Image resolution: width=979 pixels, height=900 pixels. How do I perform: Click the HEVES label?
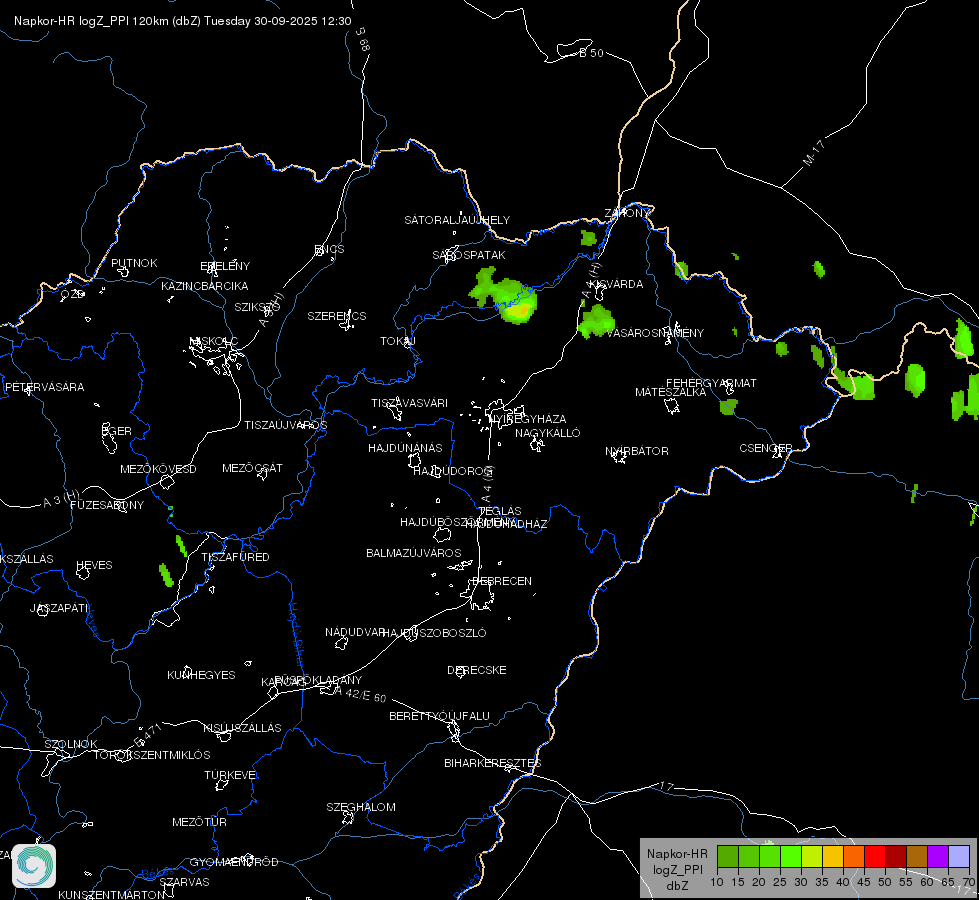pyautogui.click(x=94, y=565)
